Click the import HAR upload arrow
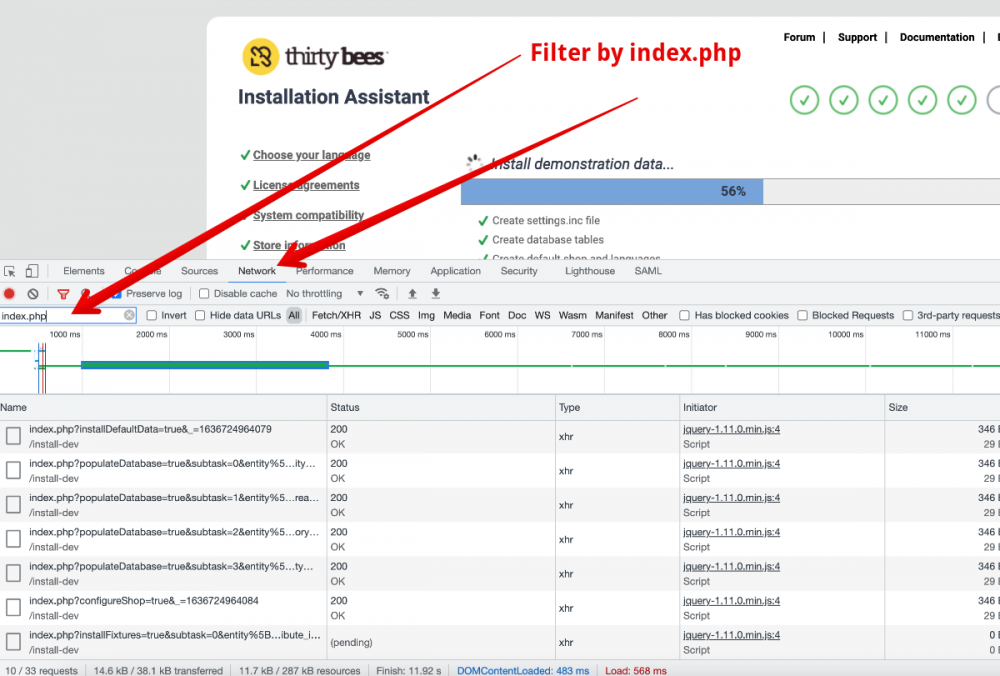 pyautogui.click(x=412, y=294)
